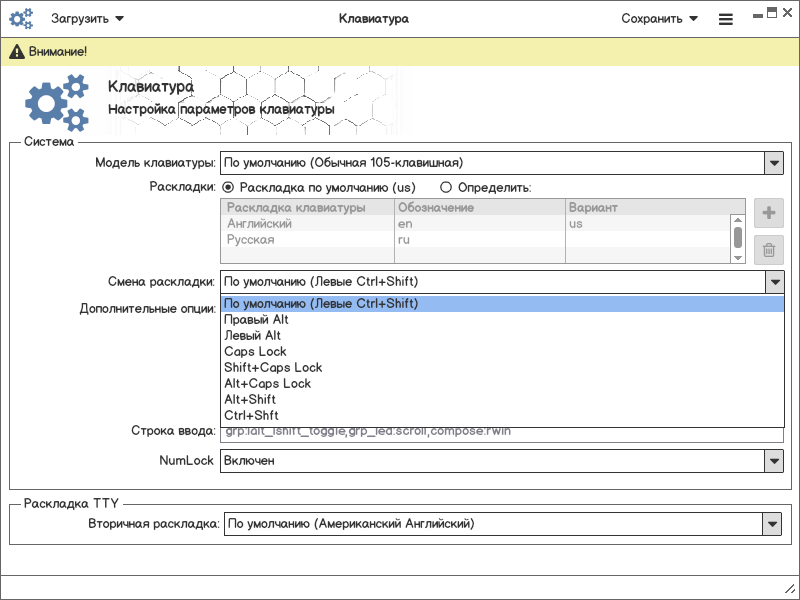800x600 pixels.
Task: Click the warning triangle icon
Action: (16, 51)
